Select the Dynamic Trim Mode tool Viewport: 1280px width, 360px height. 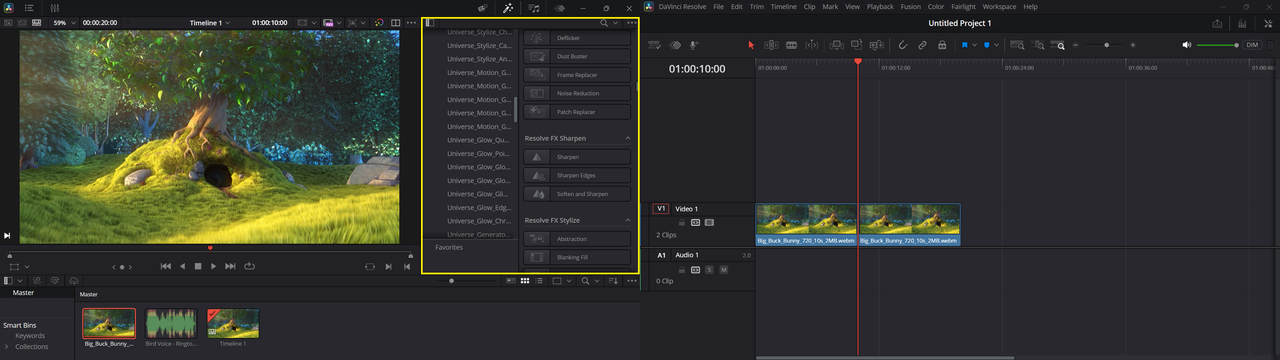(791, 45)
